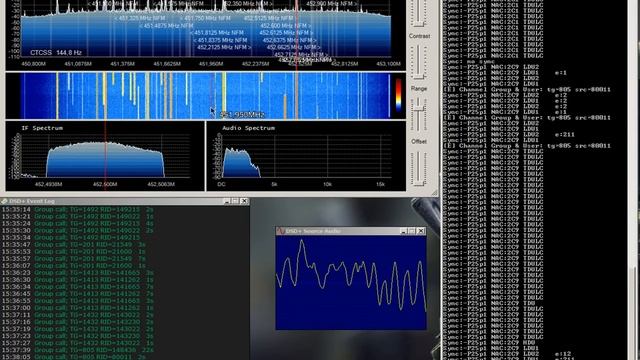The height and width of the screenshot is (360, 640).
Task: Select the 15:36:07 event log entry
Action: click(x=74, y=265)
